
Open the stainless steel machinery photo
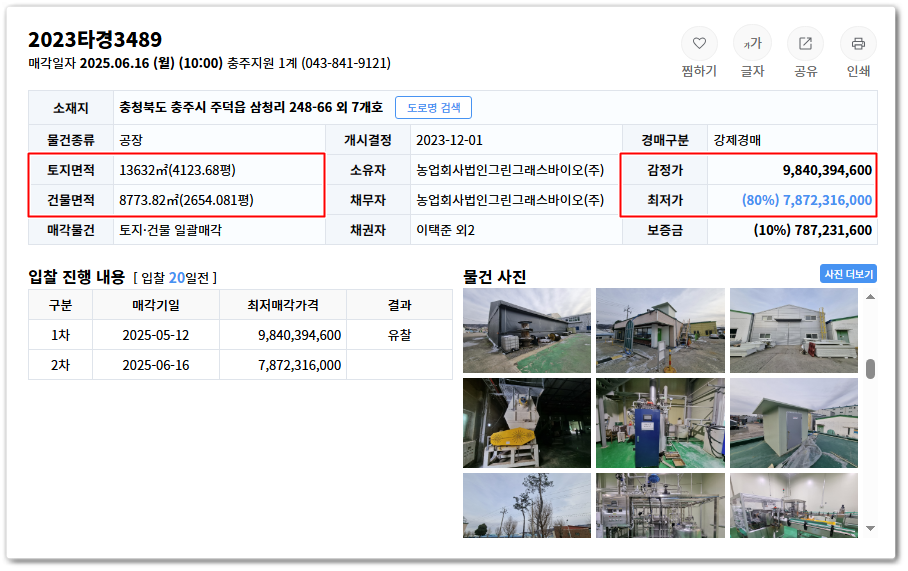(660, 506)
